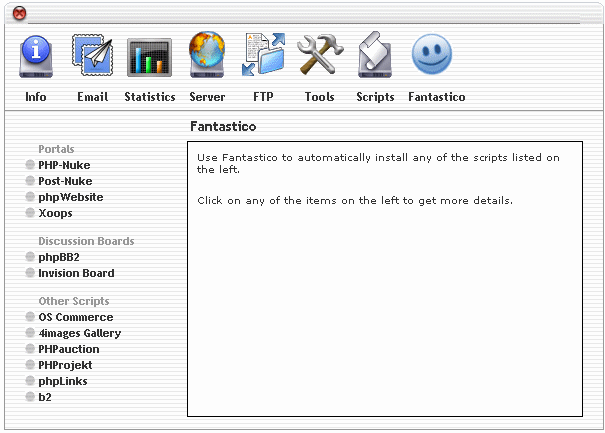The width and height of the screenshot is (605, 433).
Task: Select PHPauction script
Action: click(x=69, y=349)
